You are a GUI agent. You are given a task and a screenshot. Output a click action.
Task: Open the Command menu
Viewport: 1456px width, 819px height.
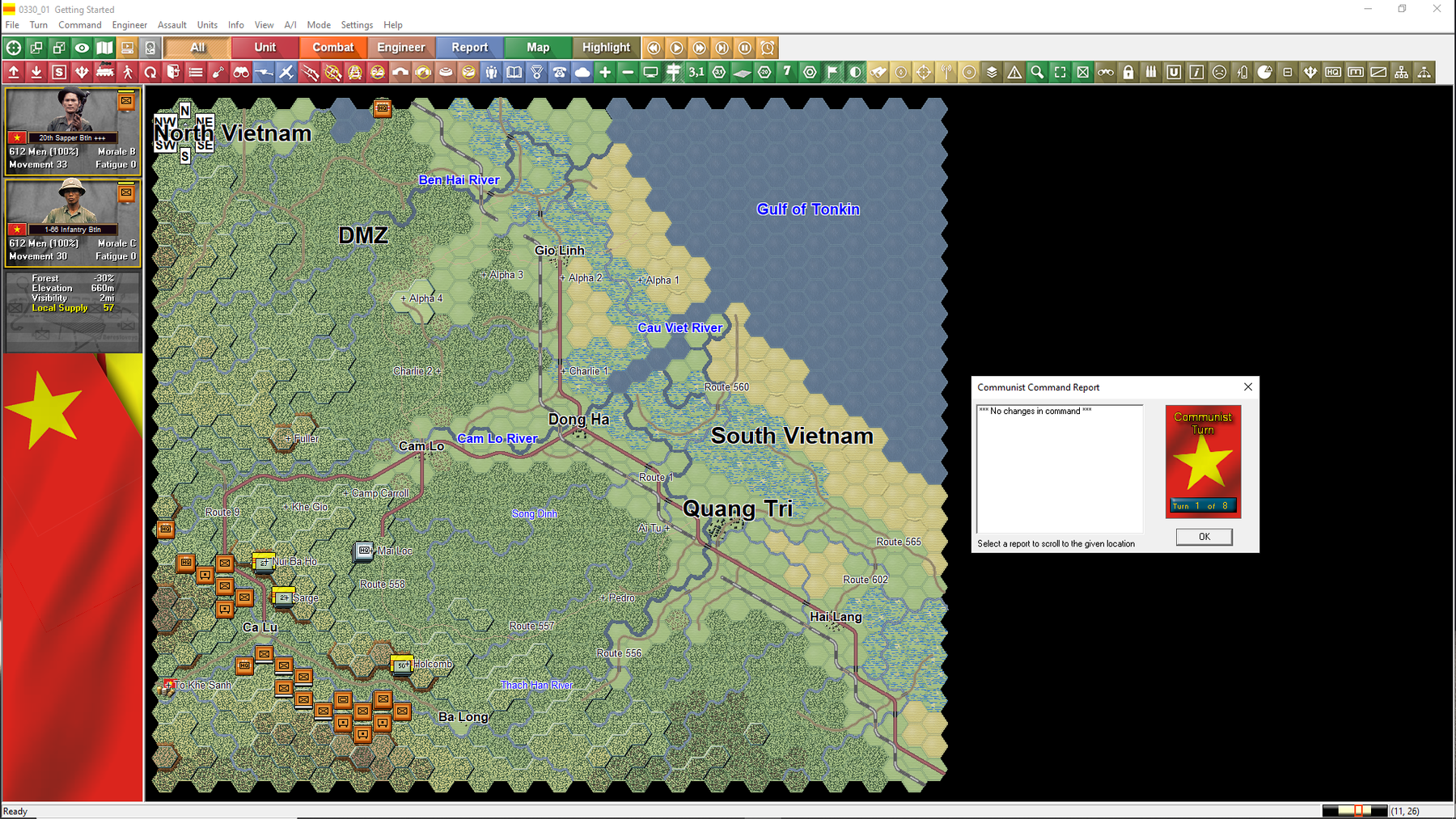tap(80, 25)
